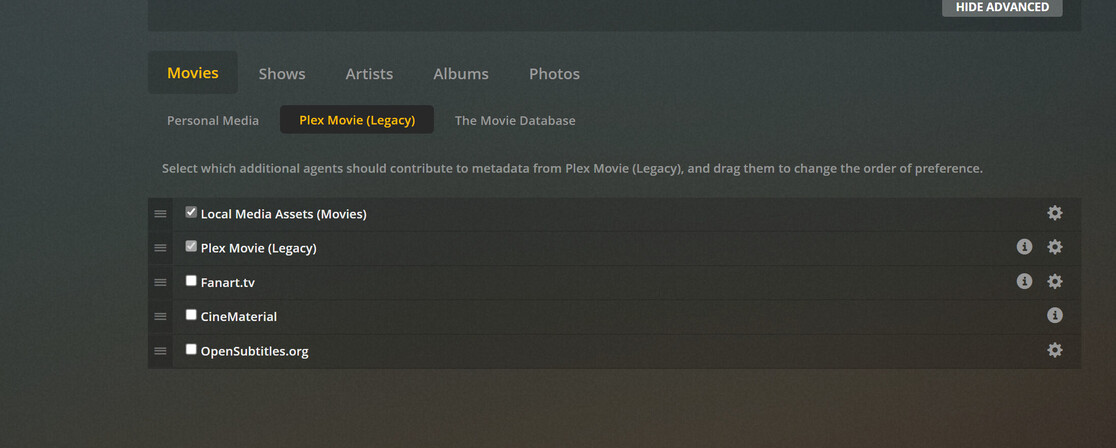The height and width of the screenshot is (448, 1116).
Task: Grab drag handle of Fanart.tv row
Action: point(160,282)
